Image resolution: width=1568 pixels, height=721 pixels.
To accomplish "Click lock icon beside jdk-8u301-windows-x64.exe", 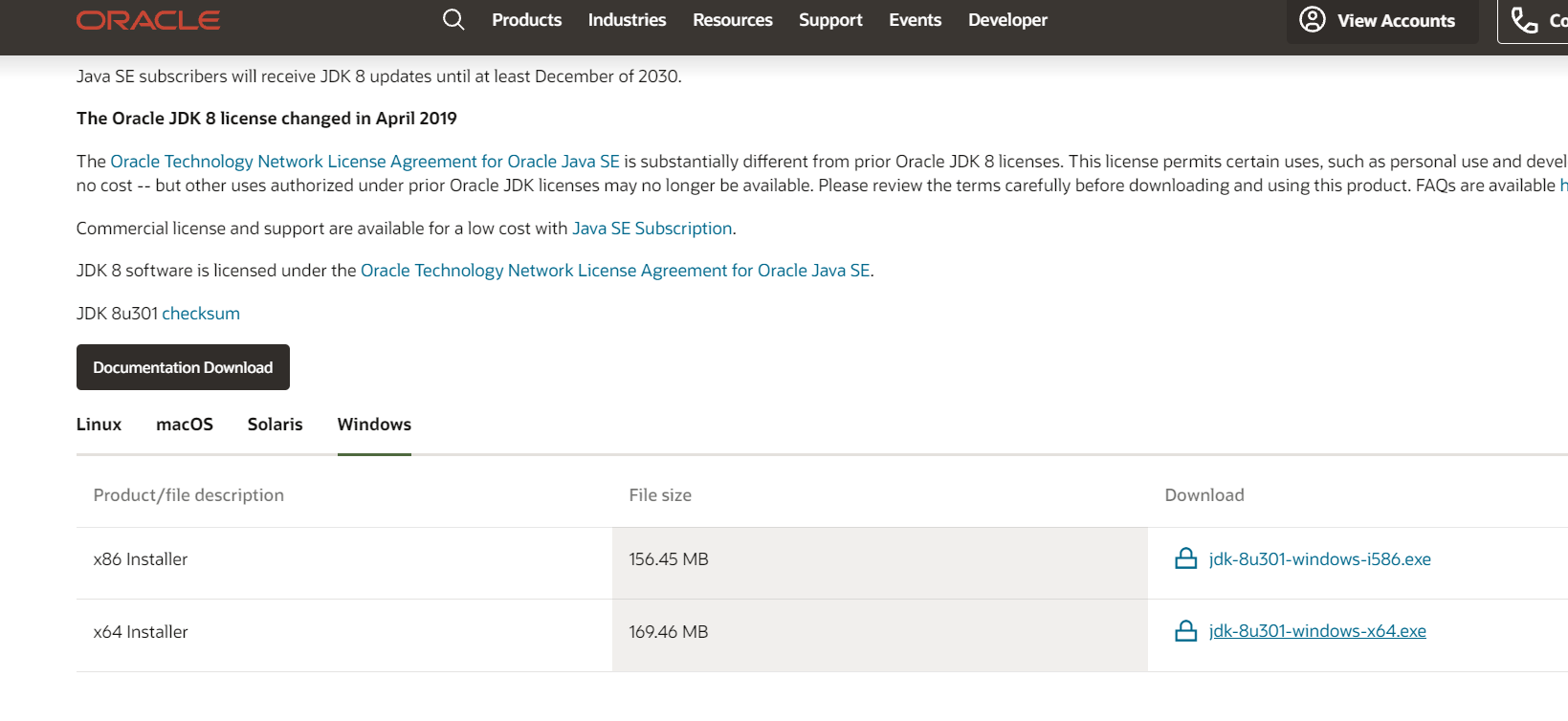I will (1185, 631).
